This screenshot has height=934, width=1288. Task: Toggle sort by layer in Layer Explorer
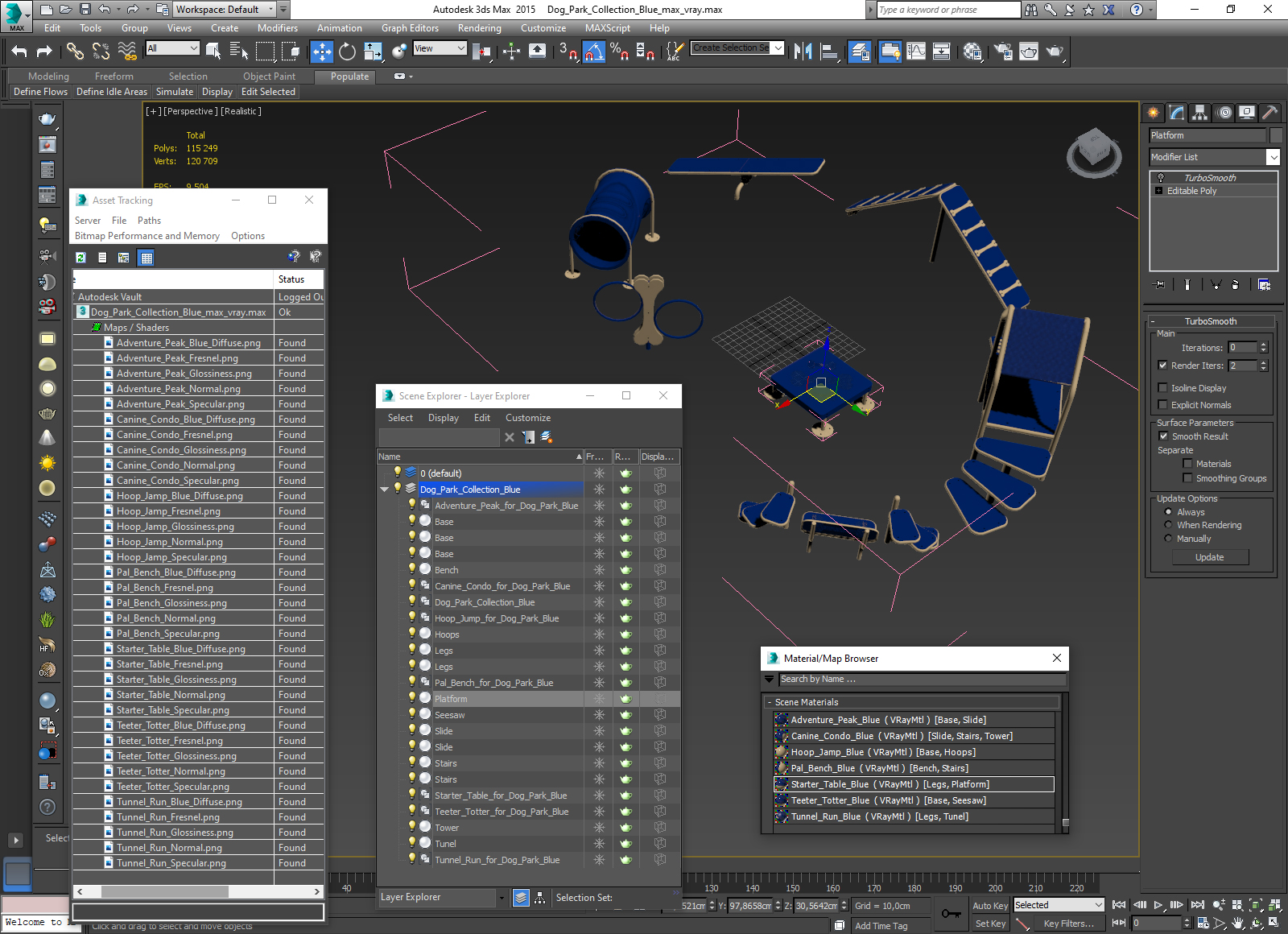coord(521,897)
